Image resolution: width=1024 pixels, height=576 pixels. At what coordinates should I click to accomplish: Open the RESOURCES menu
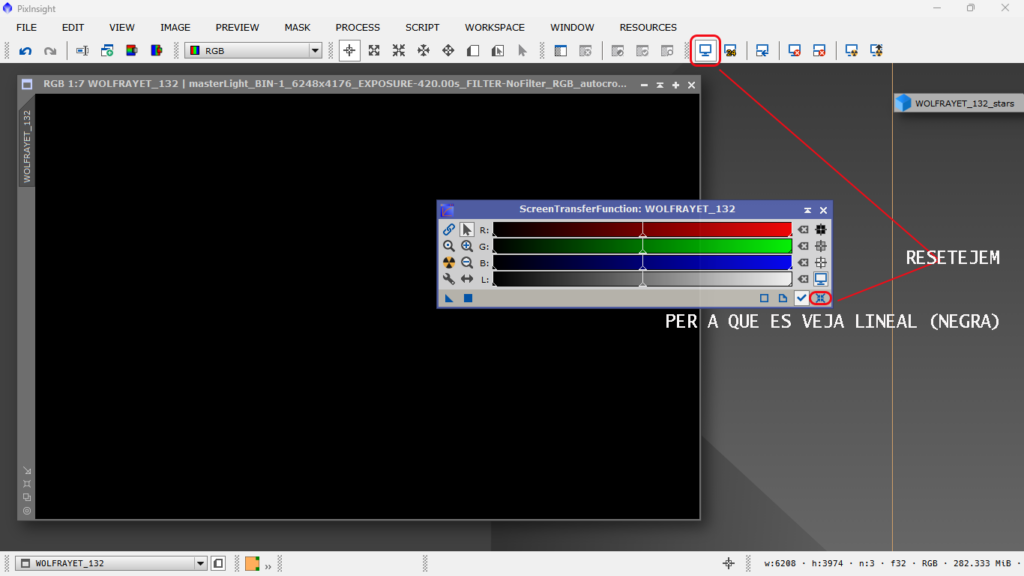[648, 27]
